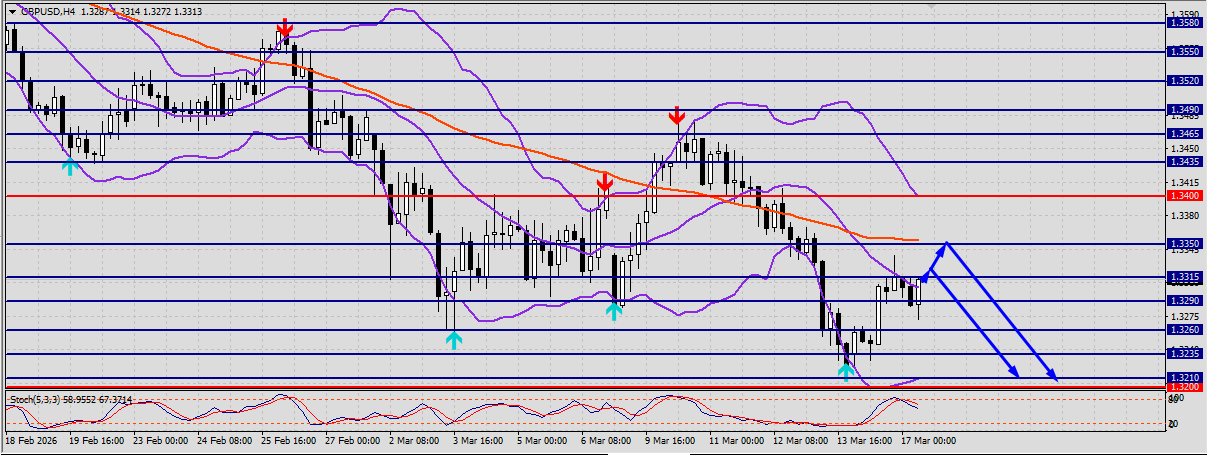Select the 1.3435 price level label
1207x455 pixels.
point(1183,161)
